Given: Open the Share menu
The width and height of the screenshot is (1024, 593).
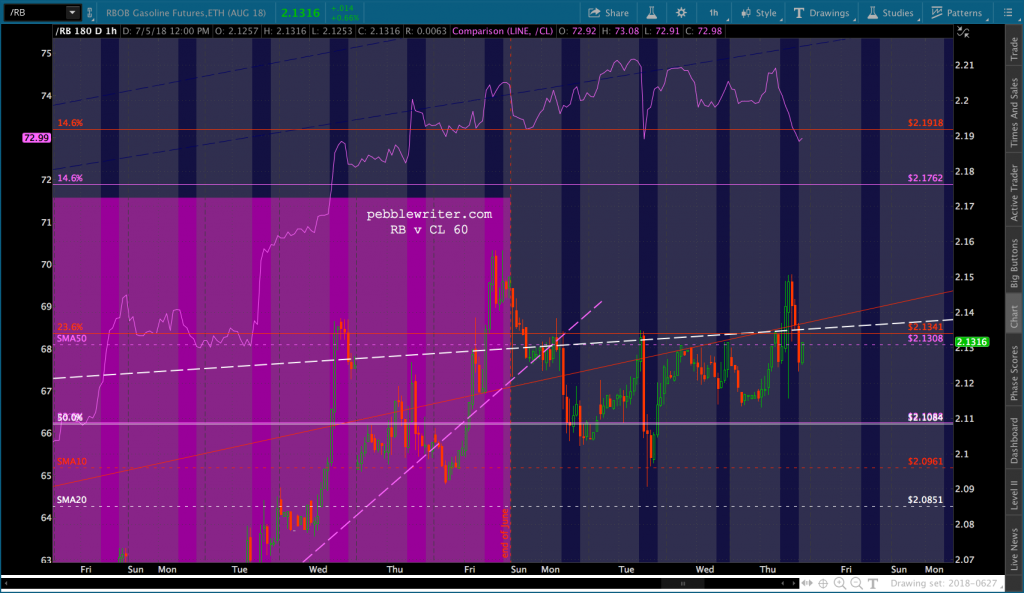Looking at the screenshot, I should click(x=608, y=12).
